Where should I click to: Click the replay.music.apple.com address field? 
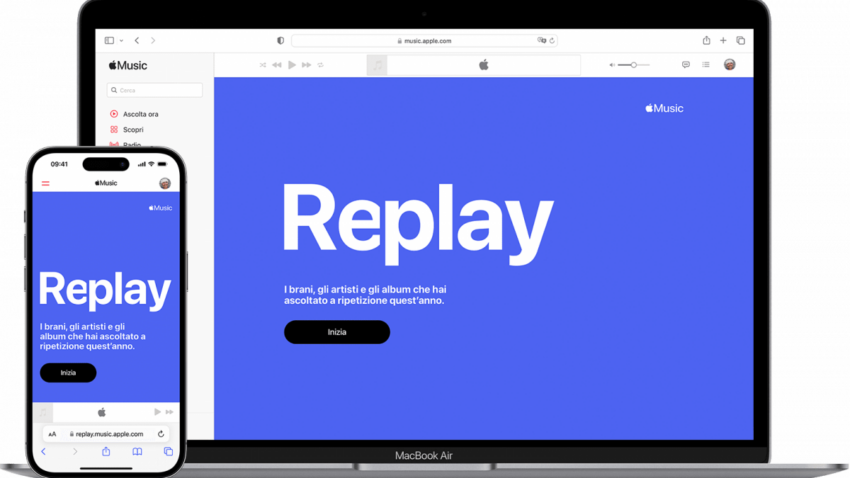106,434
